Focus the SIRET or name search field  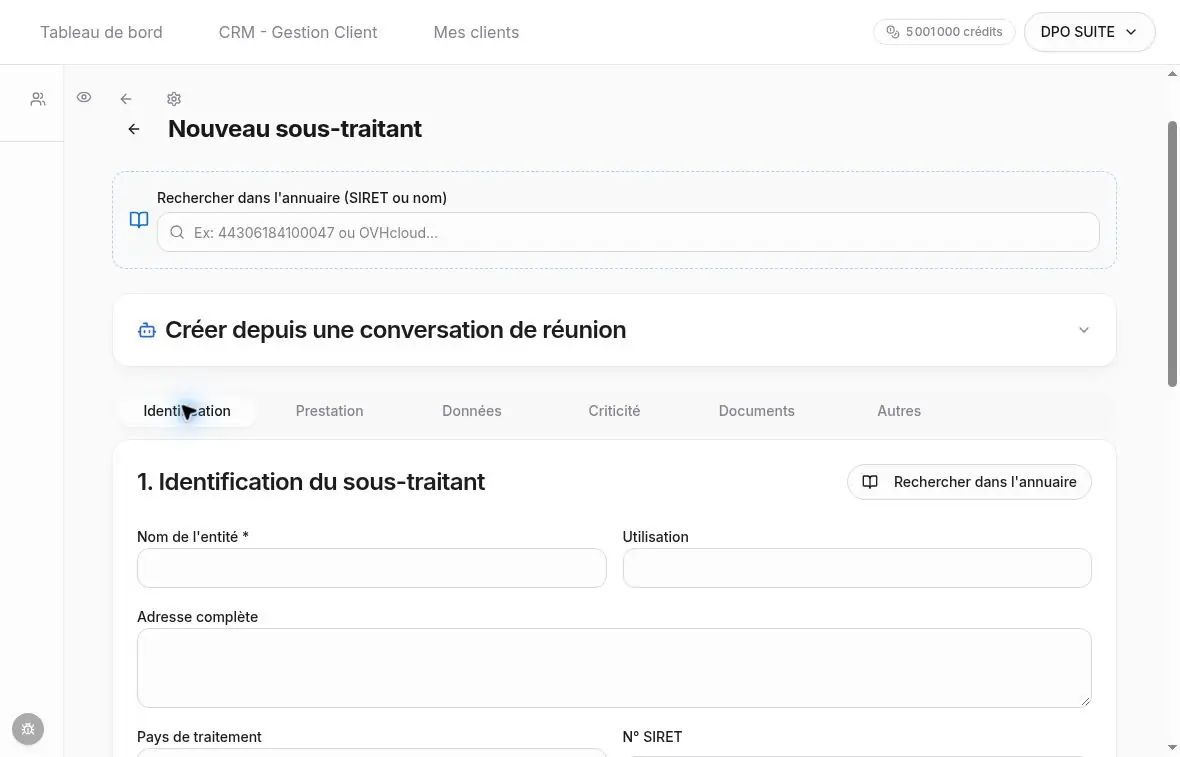pyautogui.click(x=628, y=233)
